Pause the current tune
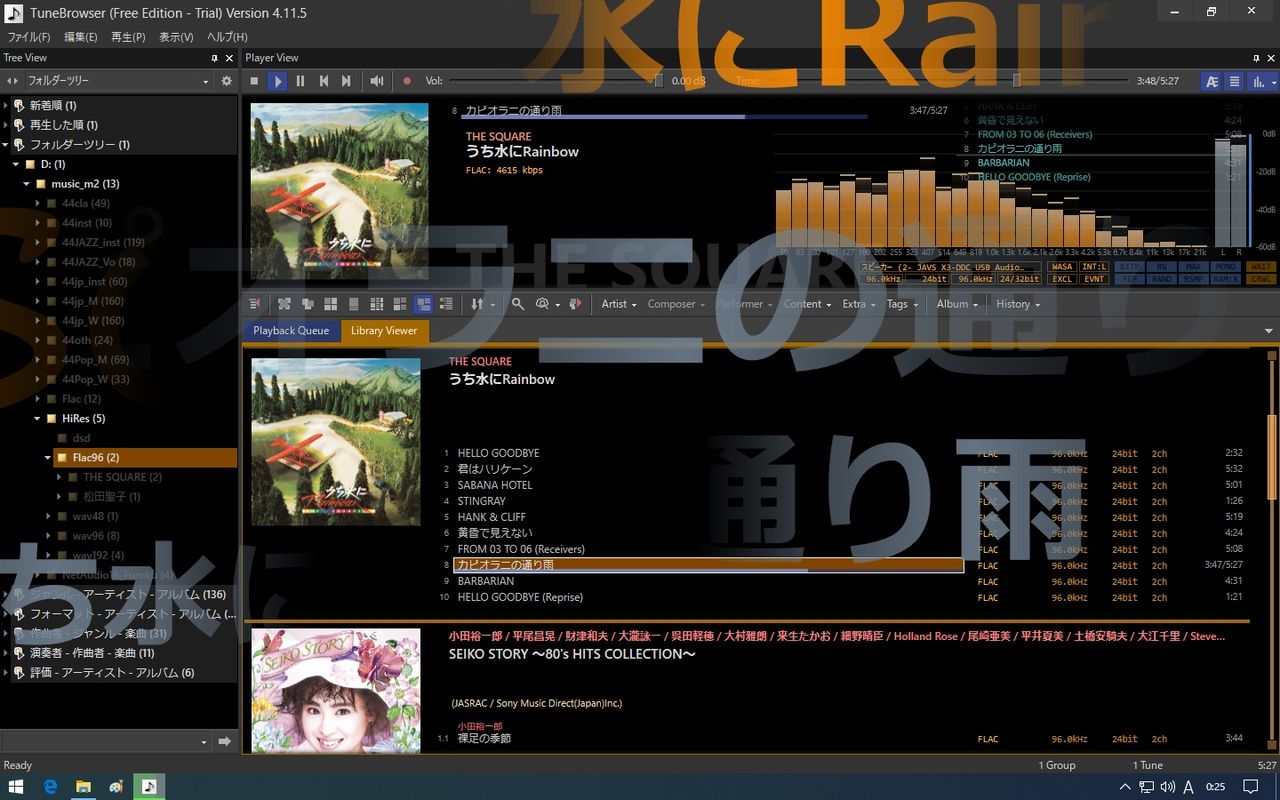 tap(300, 81)
